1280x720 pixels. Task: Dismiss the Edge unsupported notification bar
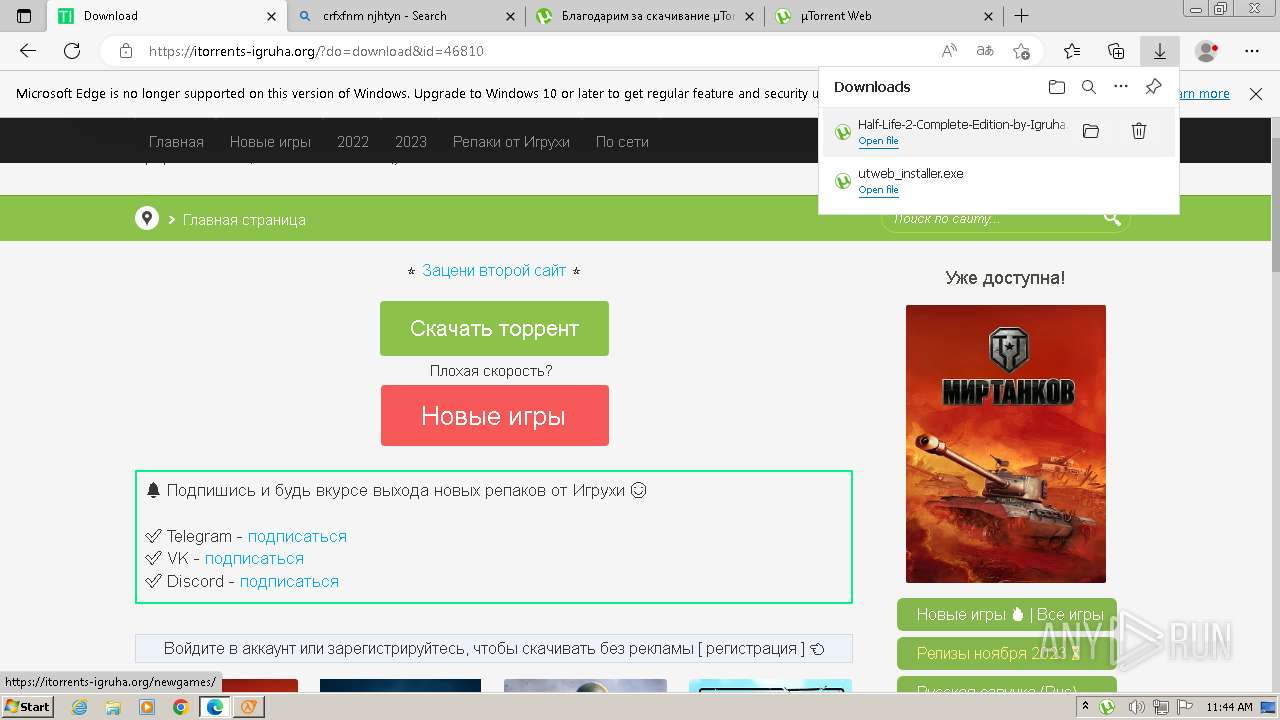(1256, 94)
